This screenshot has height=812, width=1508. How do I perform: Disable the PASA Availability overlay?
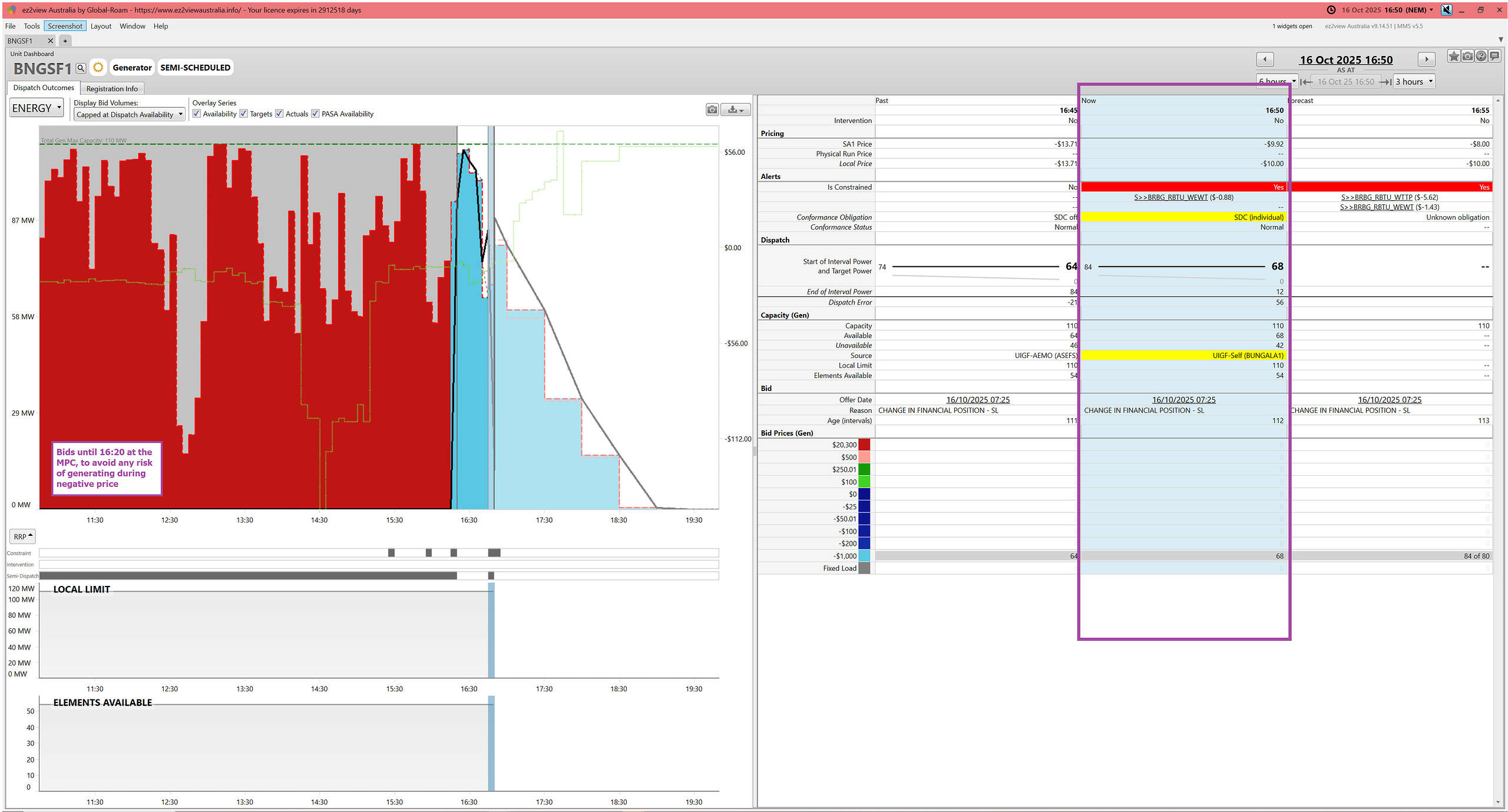tap(316, 114)
